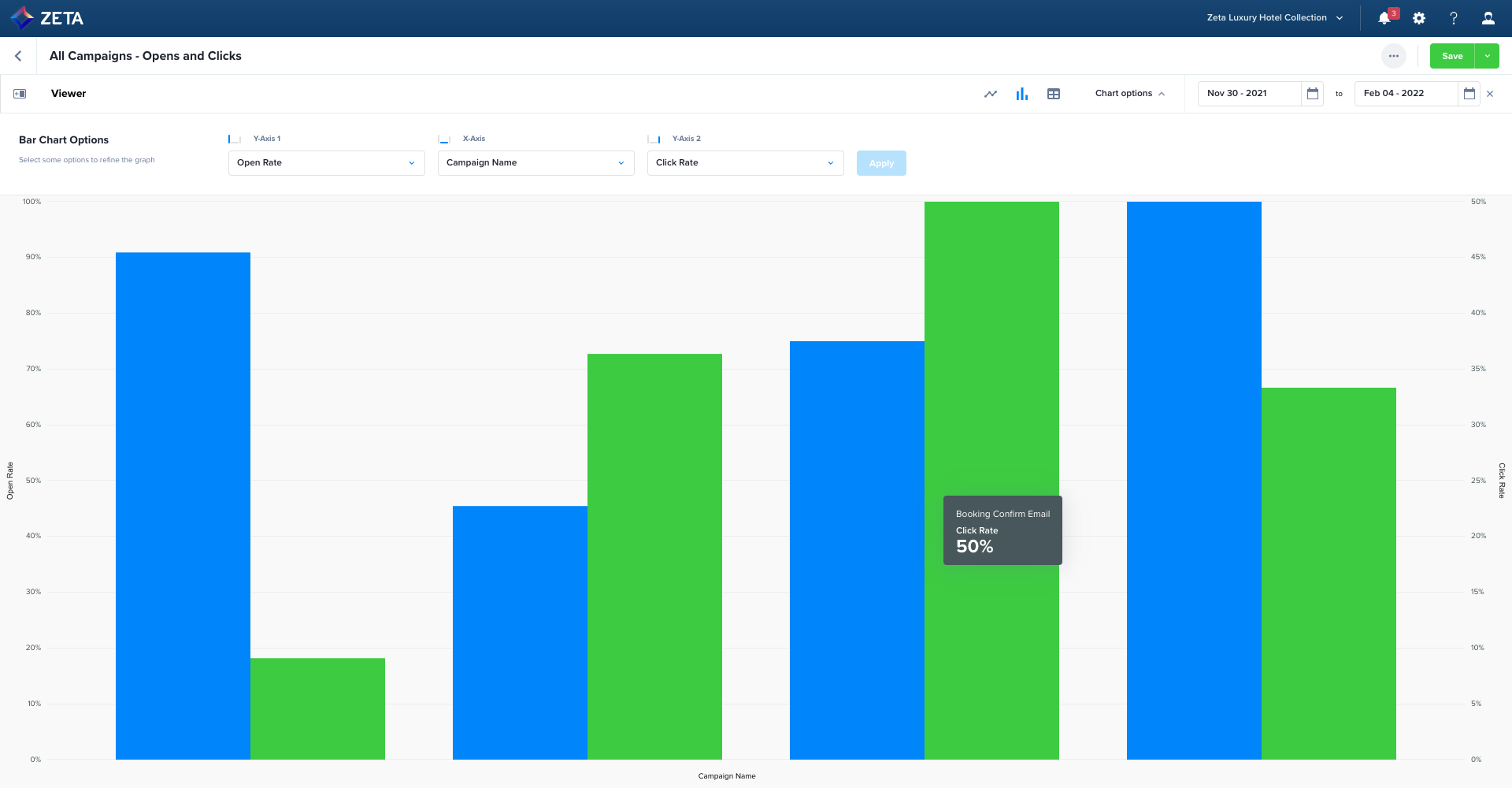1512x788 pixels.
Task: Toggle the viewer side panel icon
Action: pyautogui.click(x=20, y=94)
